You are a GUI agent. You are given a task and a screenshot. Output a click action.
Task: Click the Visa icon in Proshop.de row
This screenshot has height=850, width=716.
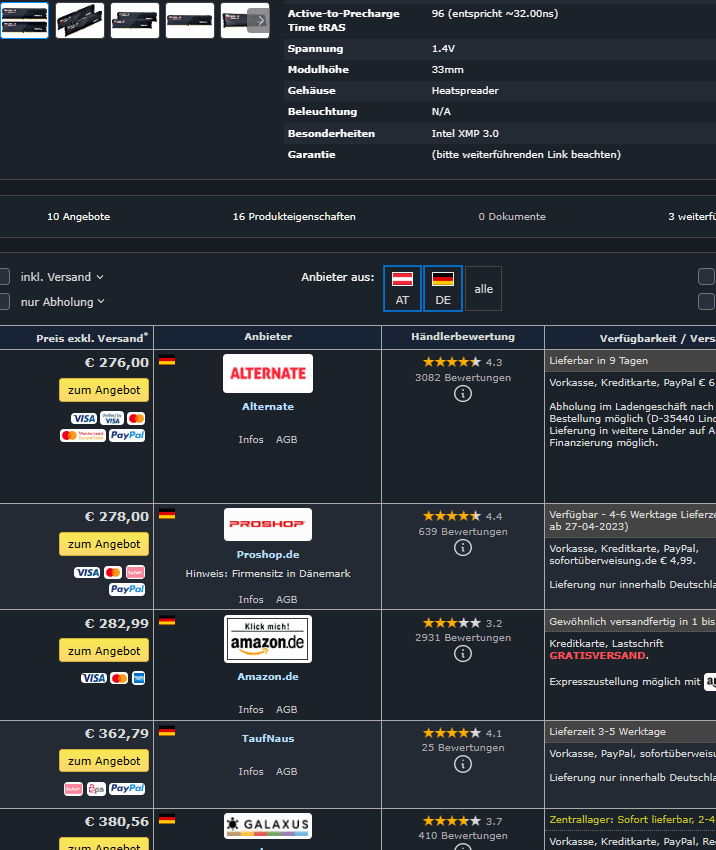87,572
